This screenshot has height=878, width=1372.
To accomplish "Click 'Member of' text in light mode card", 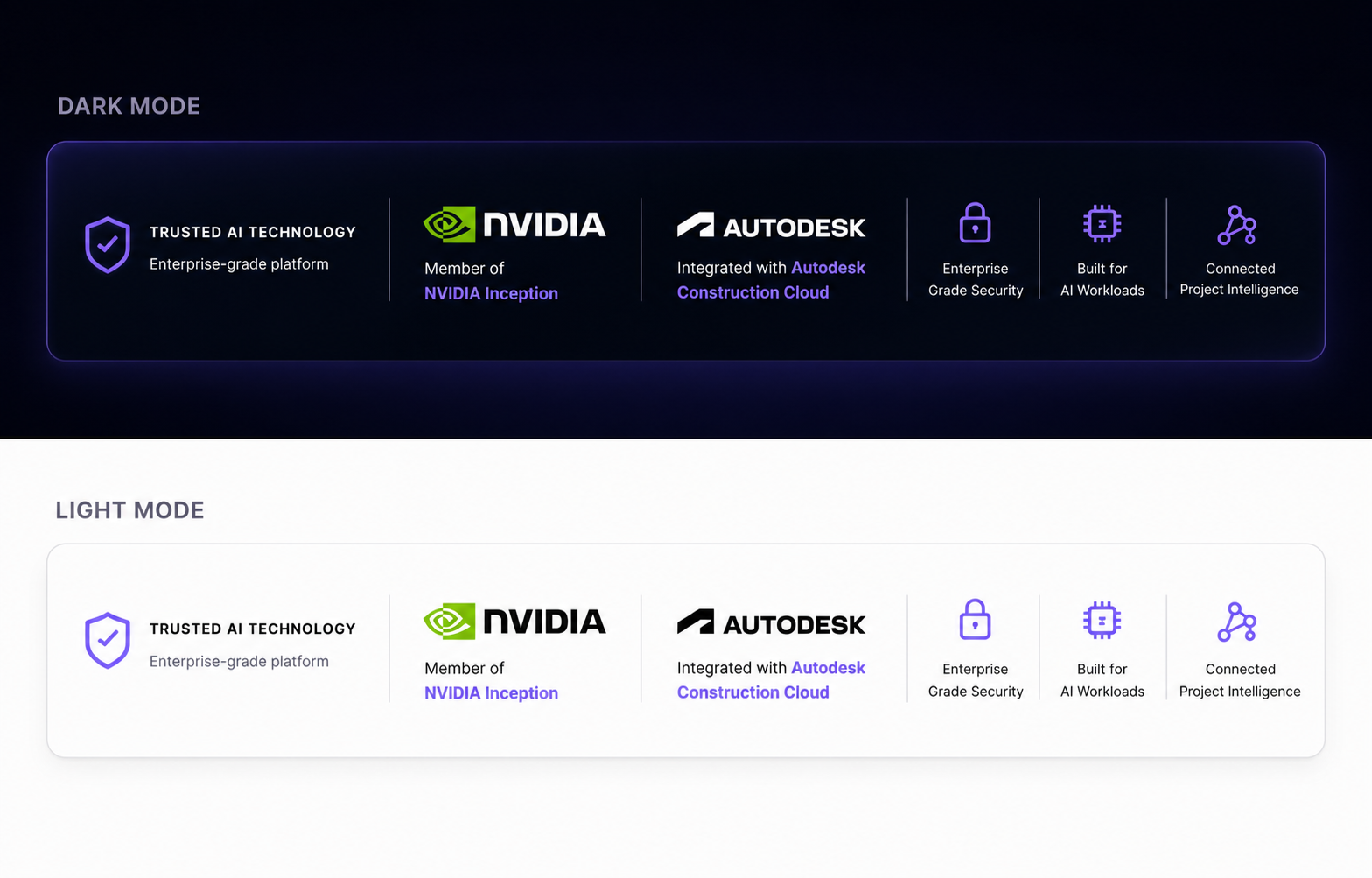I will pyautogui.click(x=465, y=668).
